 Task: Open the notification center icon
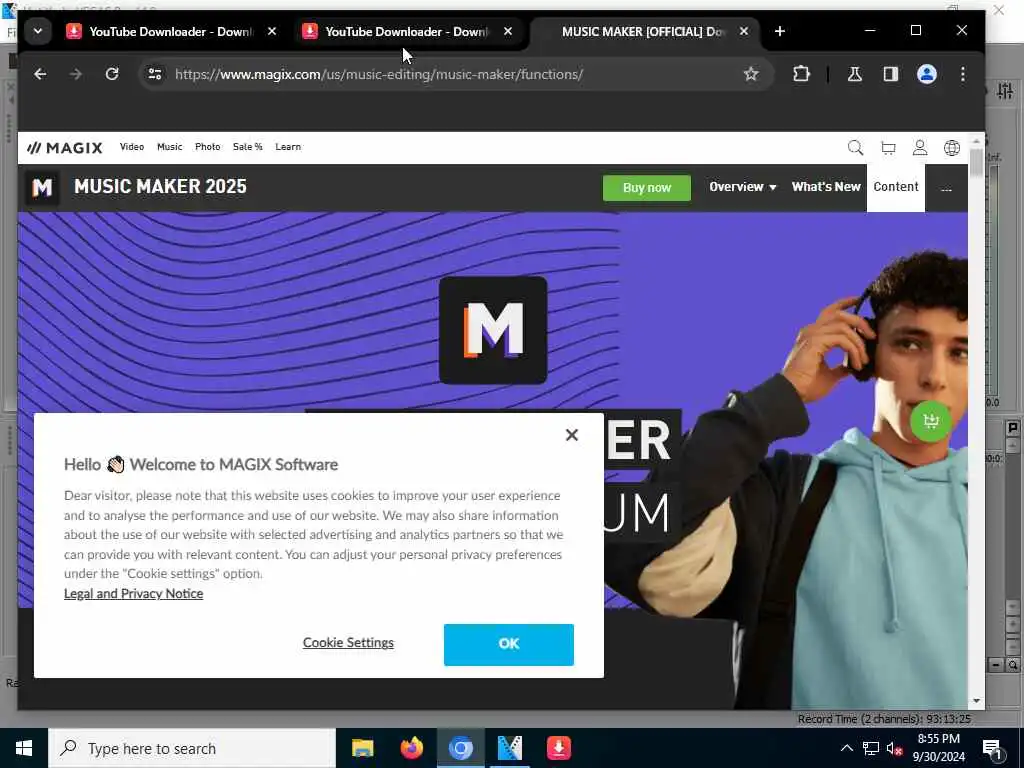pos(992,748)
